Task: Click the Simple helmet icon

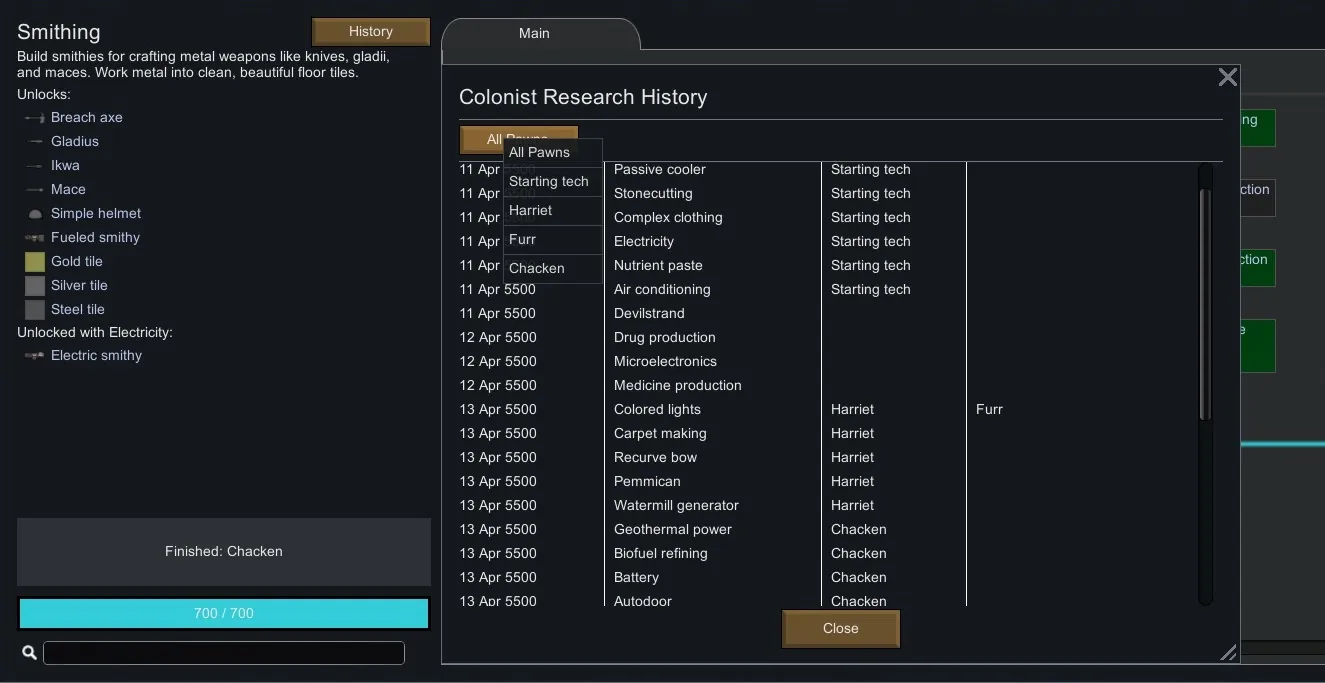Action: [x=35, y=214]
